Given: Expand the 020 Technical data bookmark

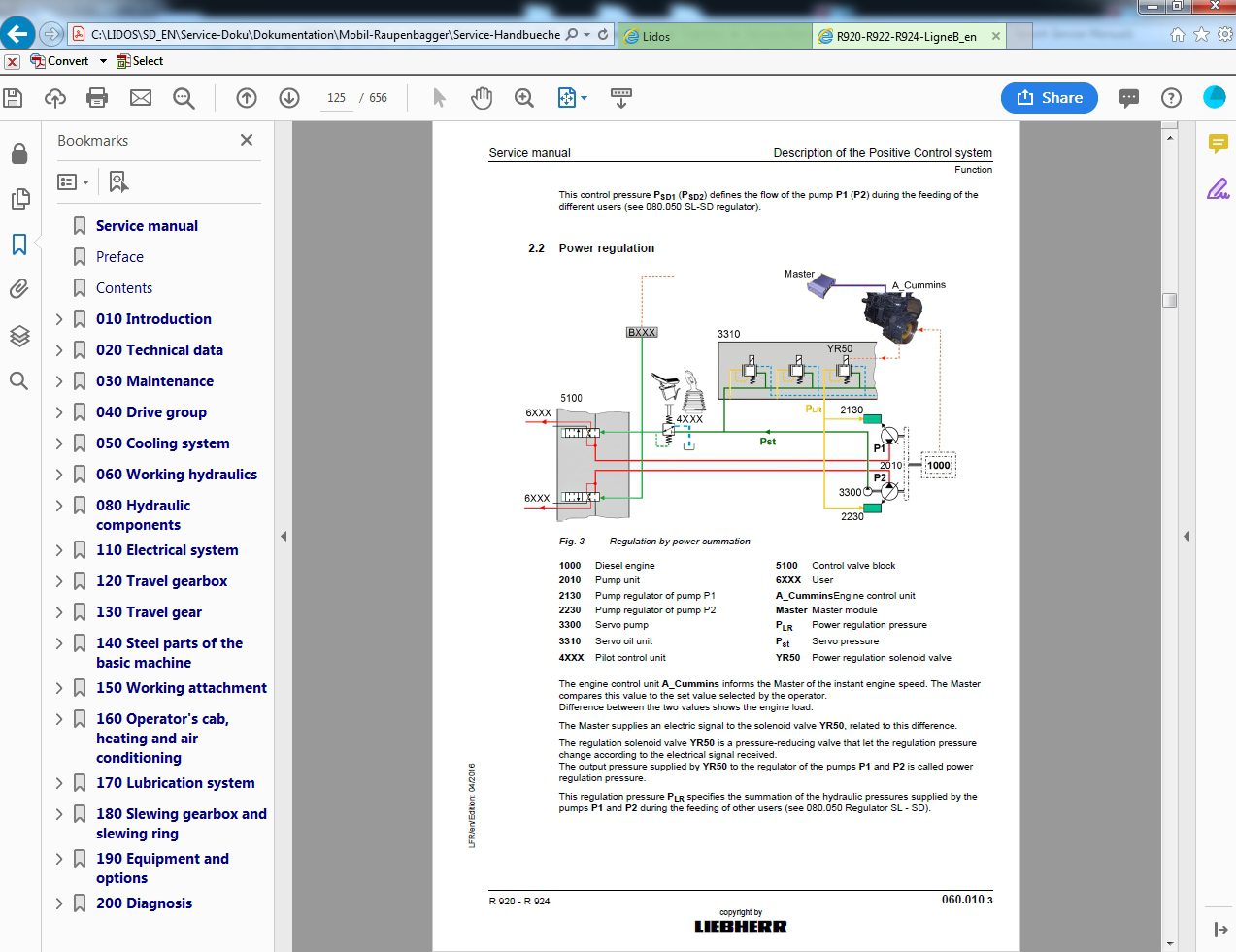Looking at the screenshot, I should pos(59,350).
